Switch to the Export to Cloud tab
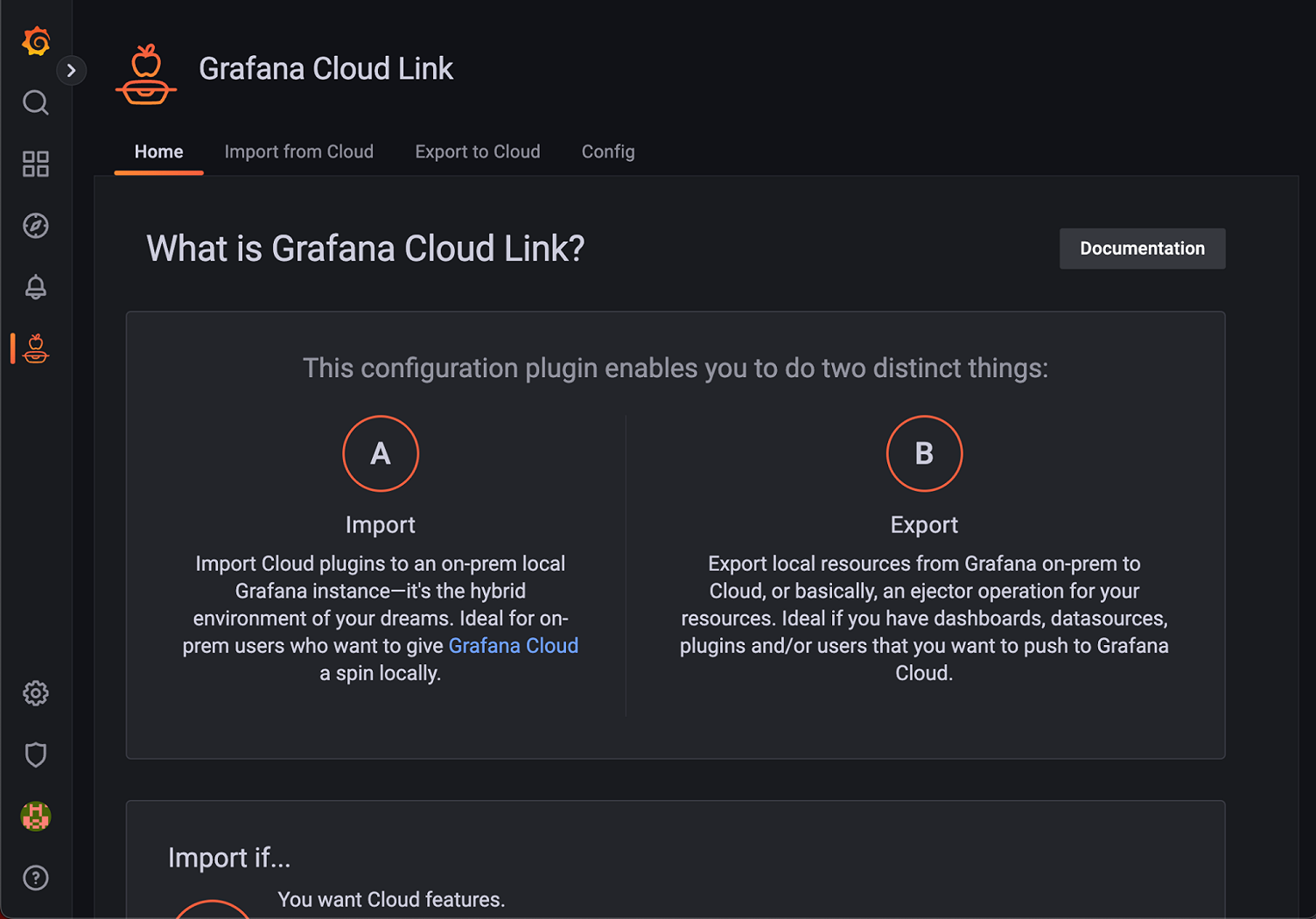Viewport: 1316px width, 919px height. pos(477,151)
